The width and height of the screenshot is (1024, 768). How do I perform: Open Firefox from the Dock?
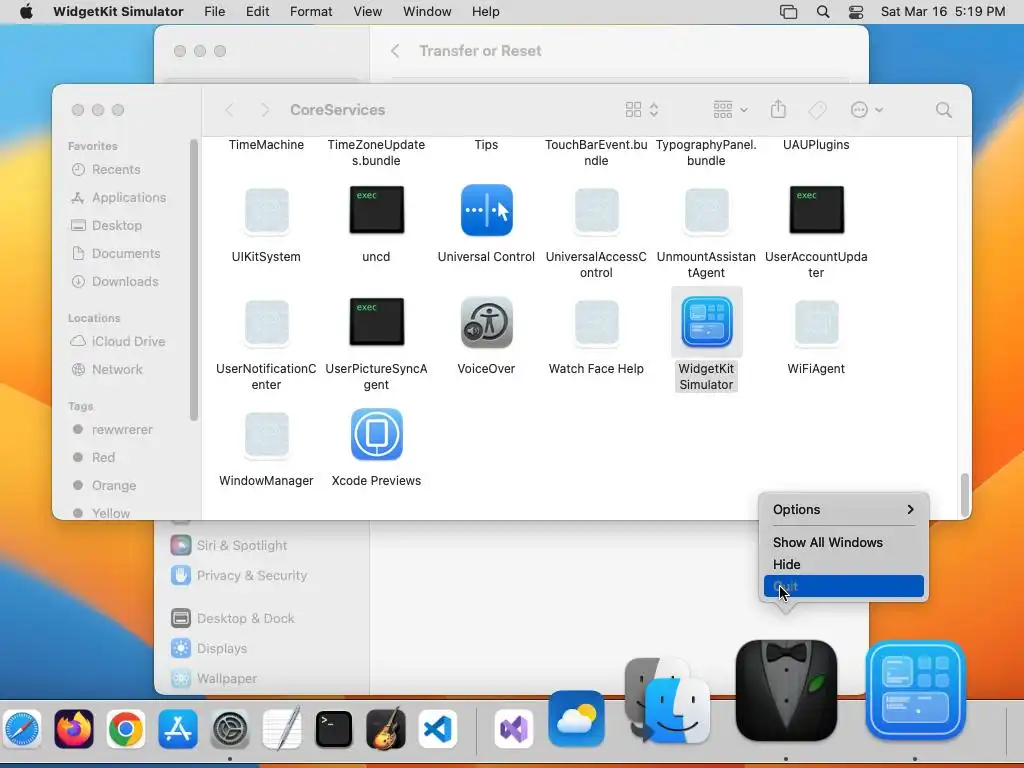pyautogui.click(x=74, y=729)
